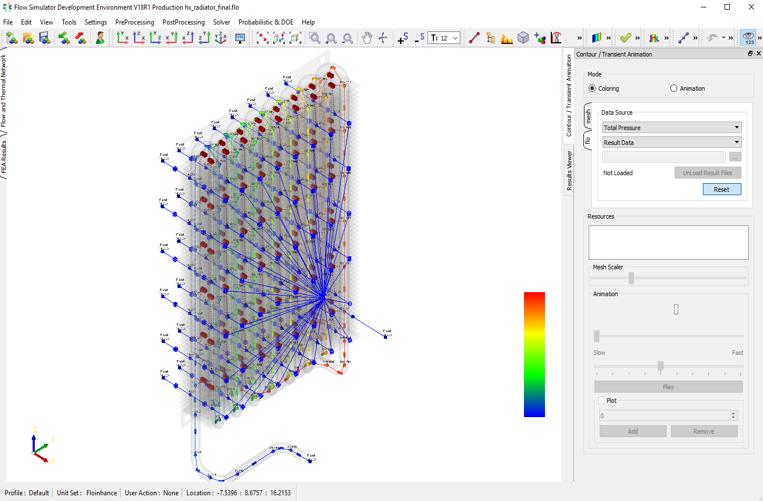Toggle the eye 123 labels visibility icon
The image size is (763, 501).
(748, 38)
